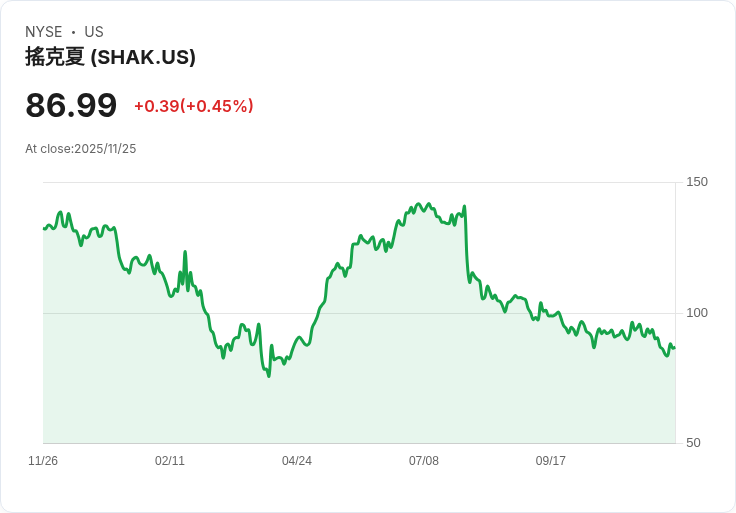Open the 摇克夏 (SHAK.US) stock title

[110, 57]
